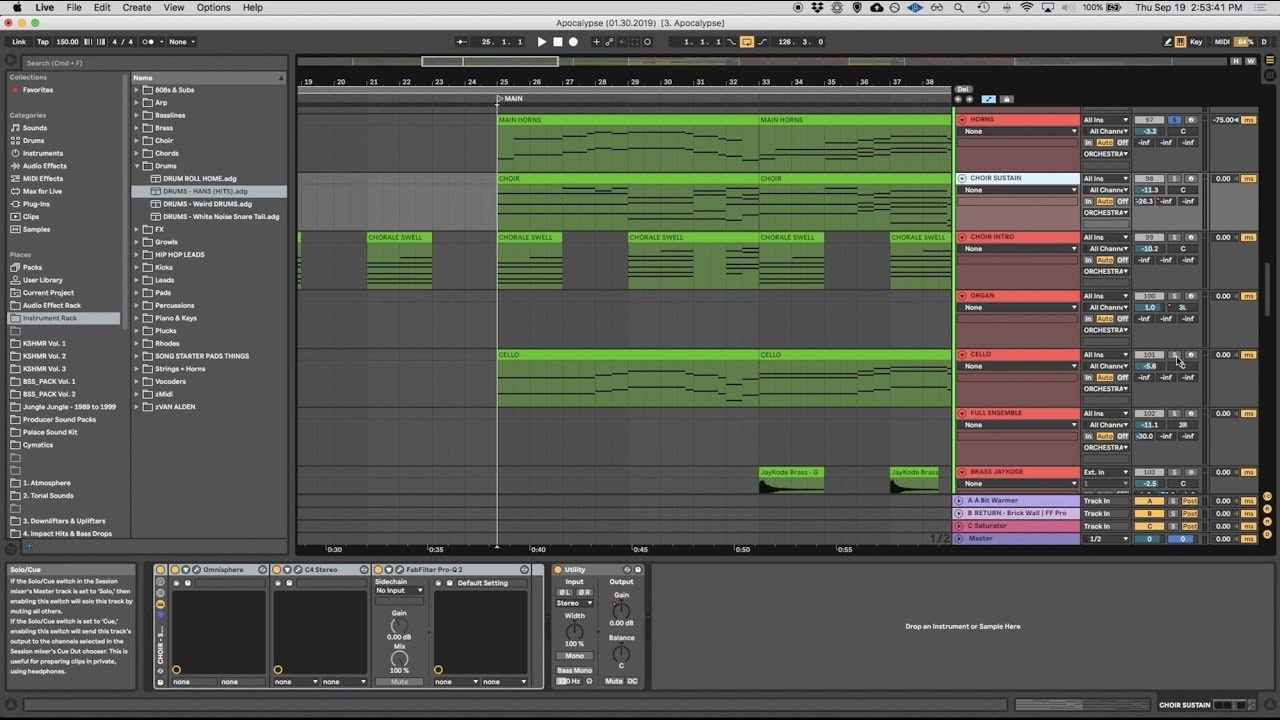This screenshot has height=720, width=1280.
Task: Click the Del button above the mixer
Action: click(x=963, y=89)
